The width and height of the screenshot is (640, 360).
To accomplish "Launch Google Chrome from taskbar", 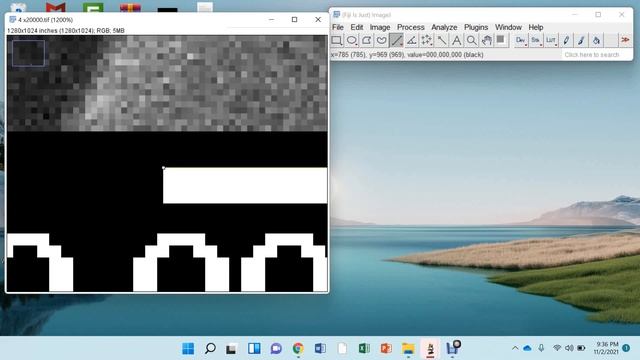I will click(298, 349).
